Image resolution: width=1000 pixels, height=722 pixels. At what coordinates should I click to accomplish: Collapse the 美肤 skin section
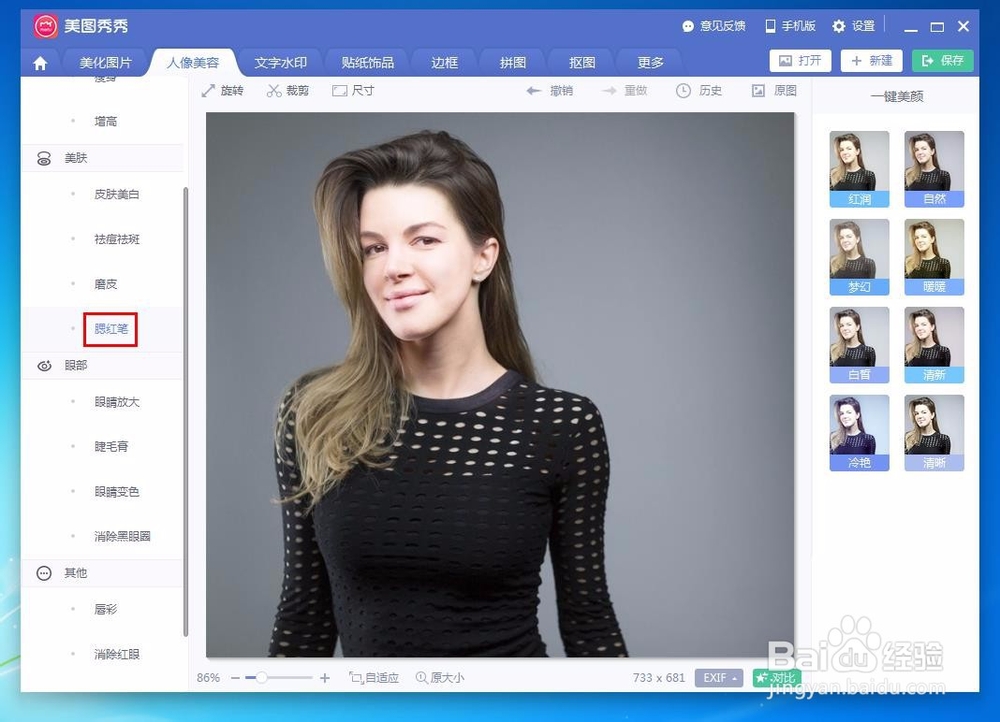102,158
